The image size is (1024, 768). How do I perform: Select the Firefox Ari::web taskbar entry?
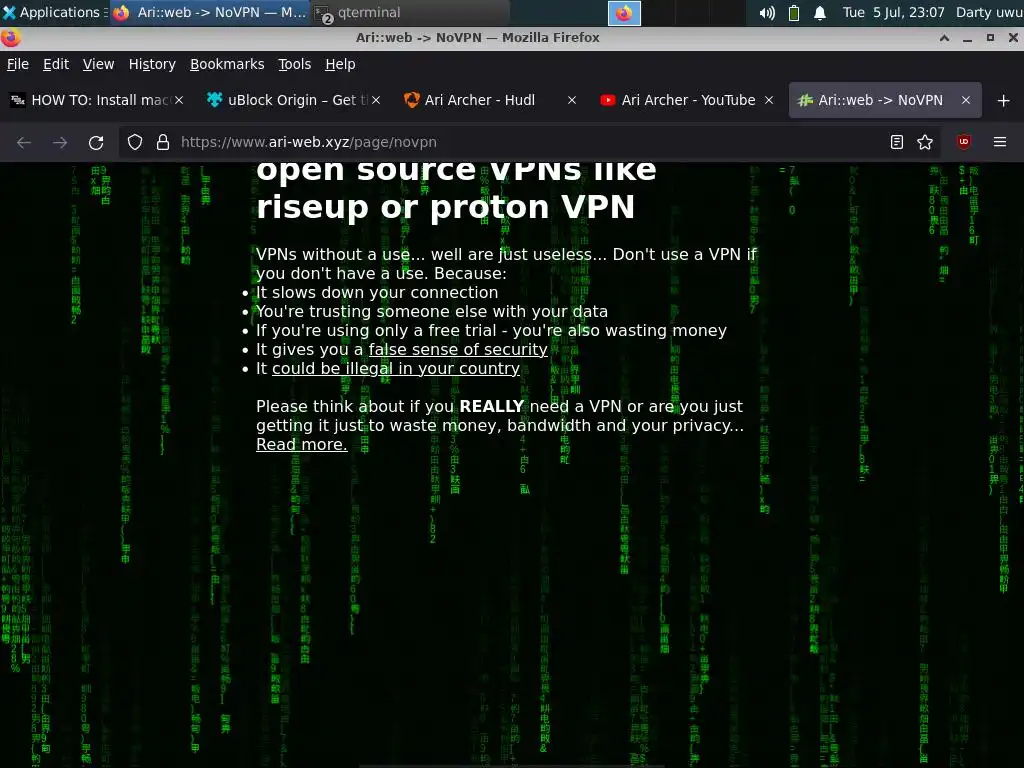209,13
